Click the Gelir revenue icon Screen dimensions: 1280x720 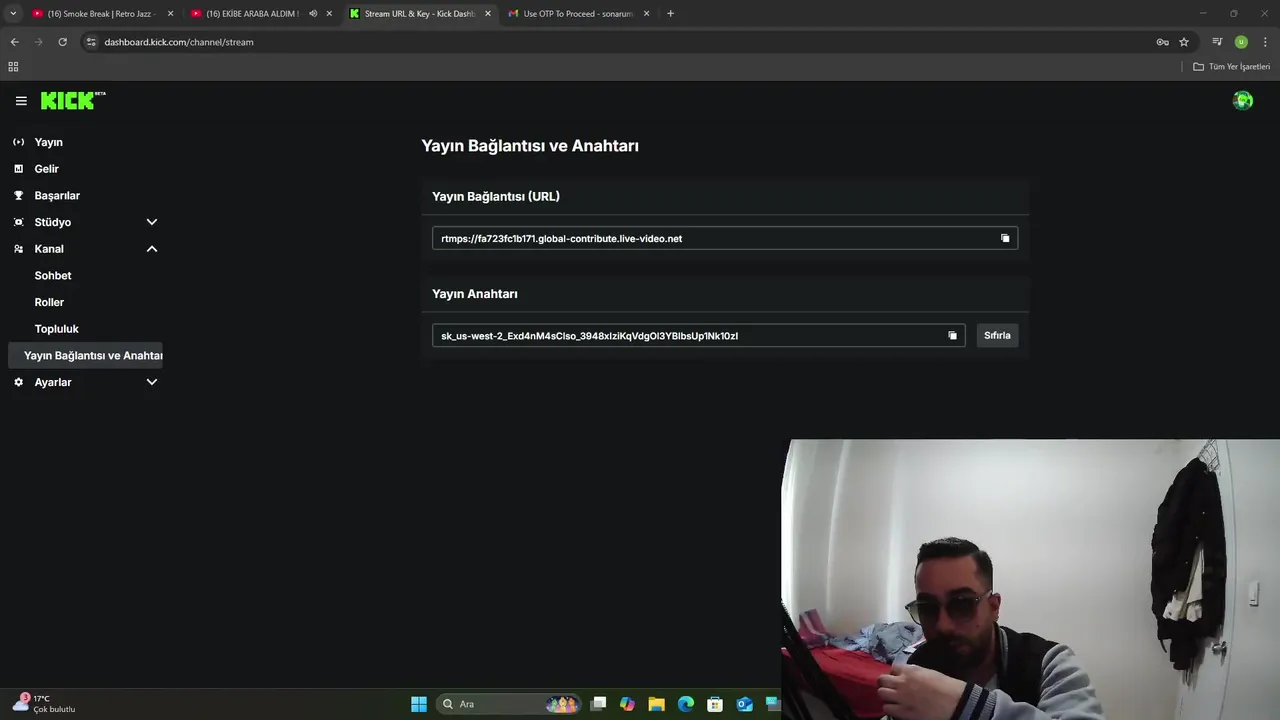pyautogui.click(x=18, y=169)
